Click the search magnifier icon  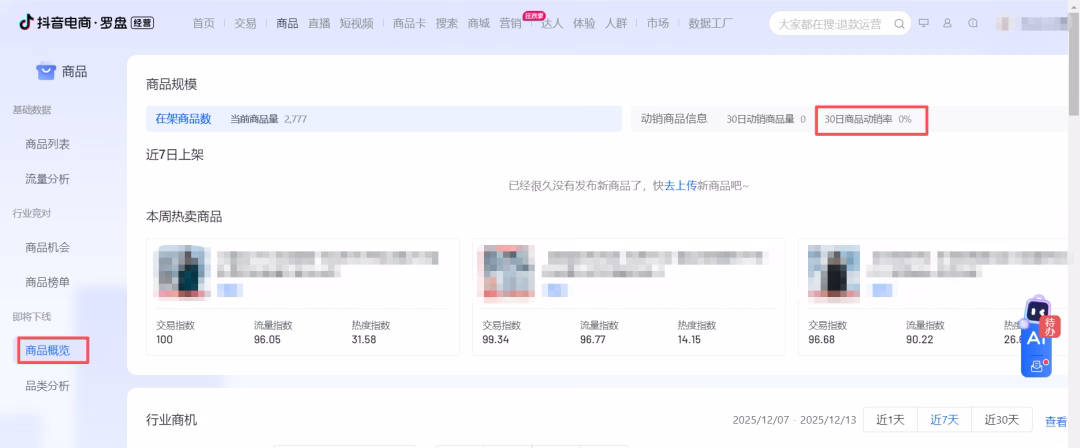coord(899,24)
